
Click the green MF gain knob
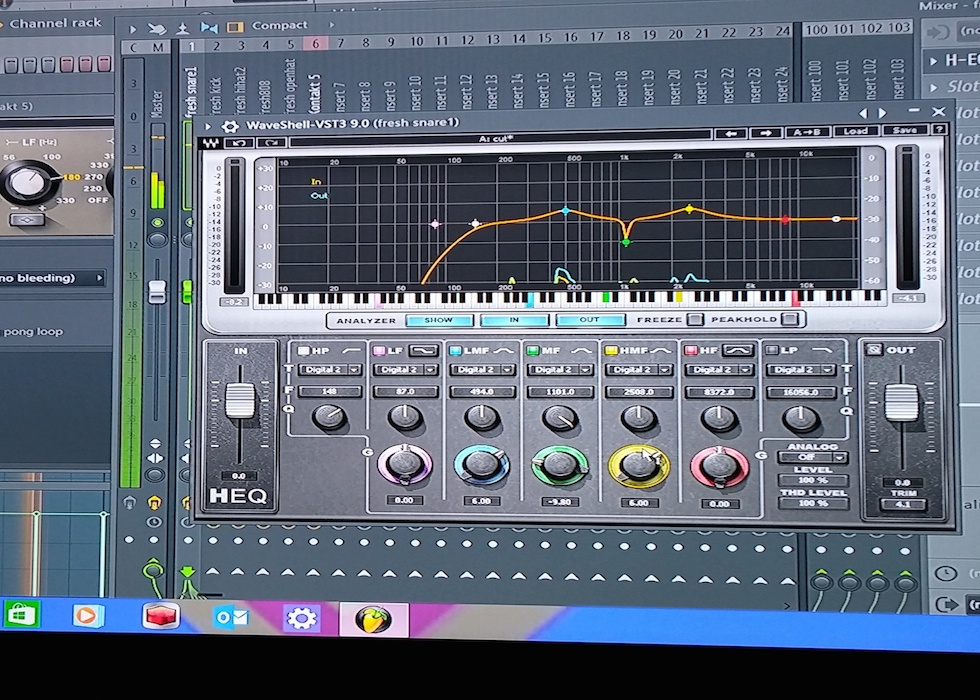(x=559, y=466)
